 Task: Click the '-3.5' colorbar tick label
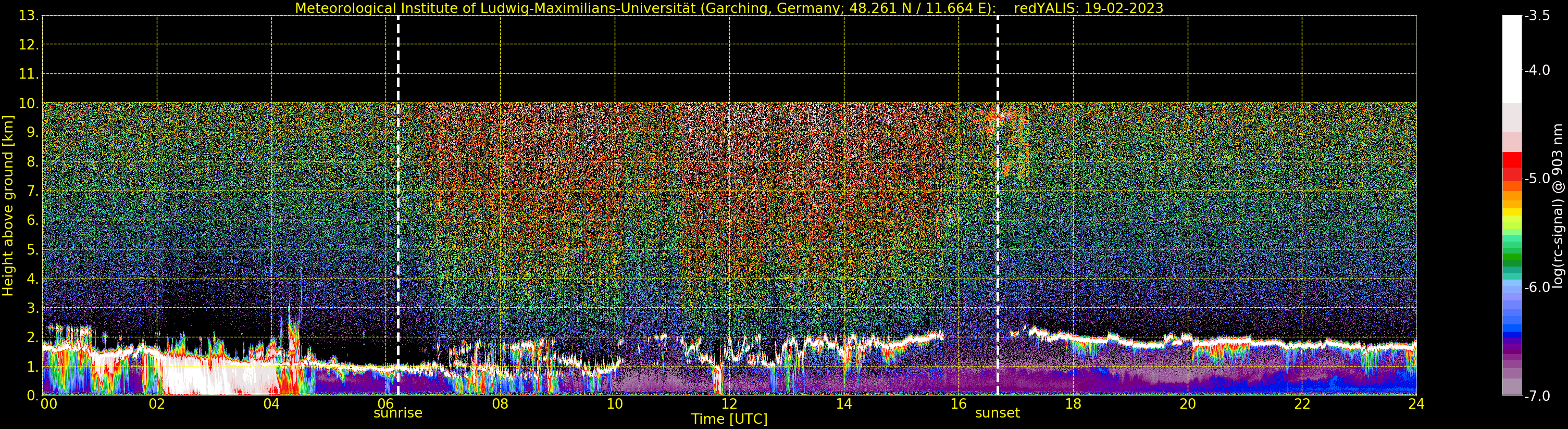1537,16
